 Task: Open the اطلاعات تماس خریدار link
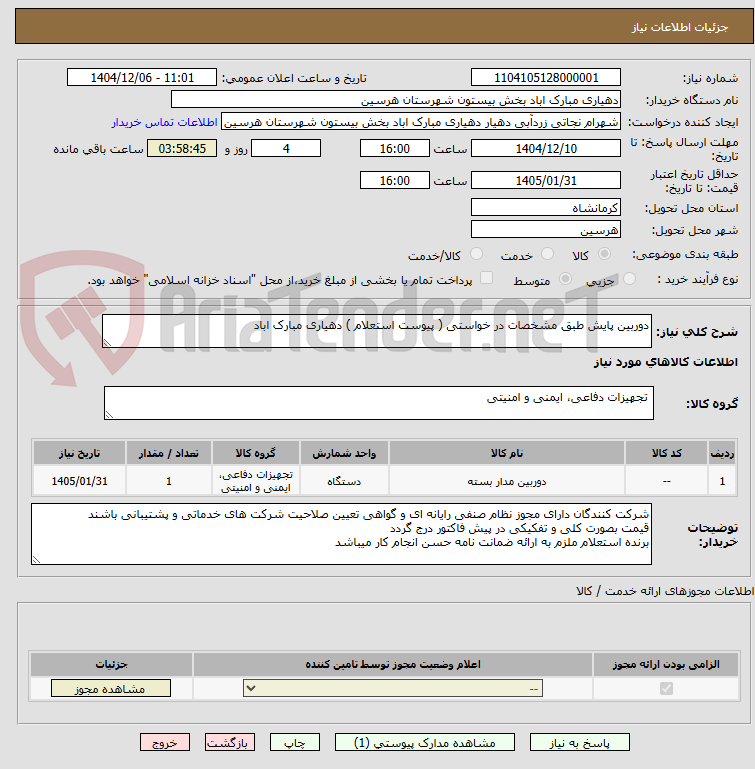[164, 122]
